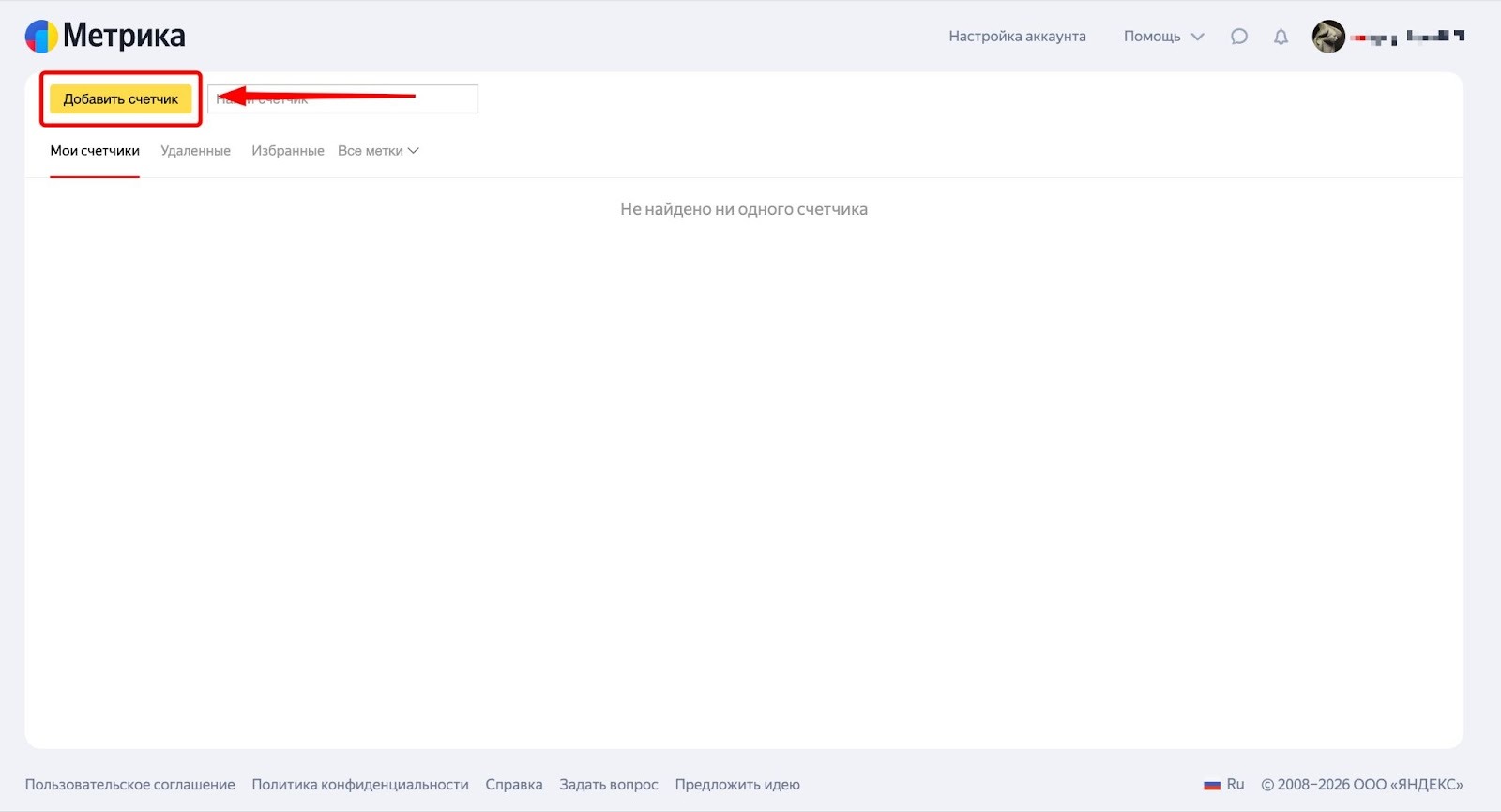1501x812 pixels.
Task: Open the Пользовательское соглашение footer link
Action: [129, 785]
